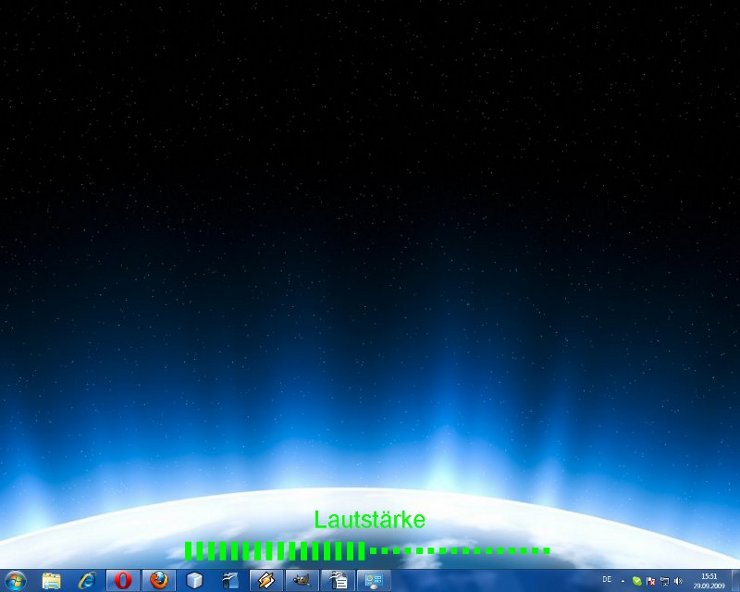Launch OpenOffice from the taskbar
Viewport: 740px width, 592px height.
[x=230, y=580]
